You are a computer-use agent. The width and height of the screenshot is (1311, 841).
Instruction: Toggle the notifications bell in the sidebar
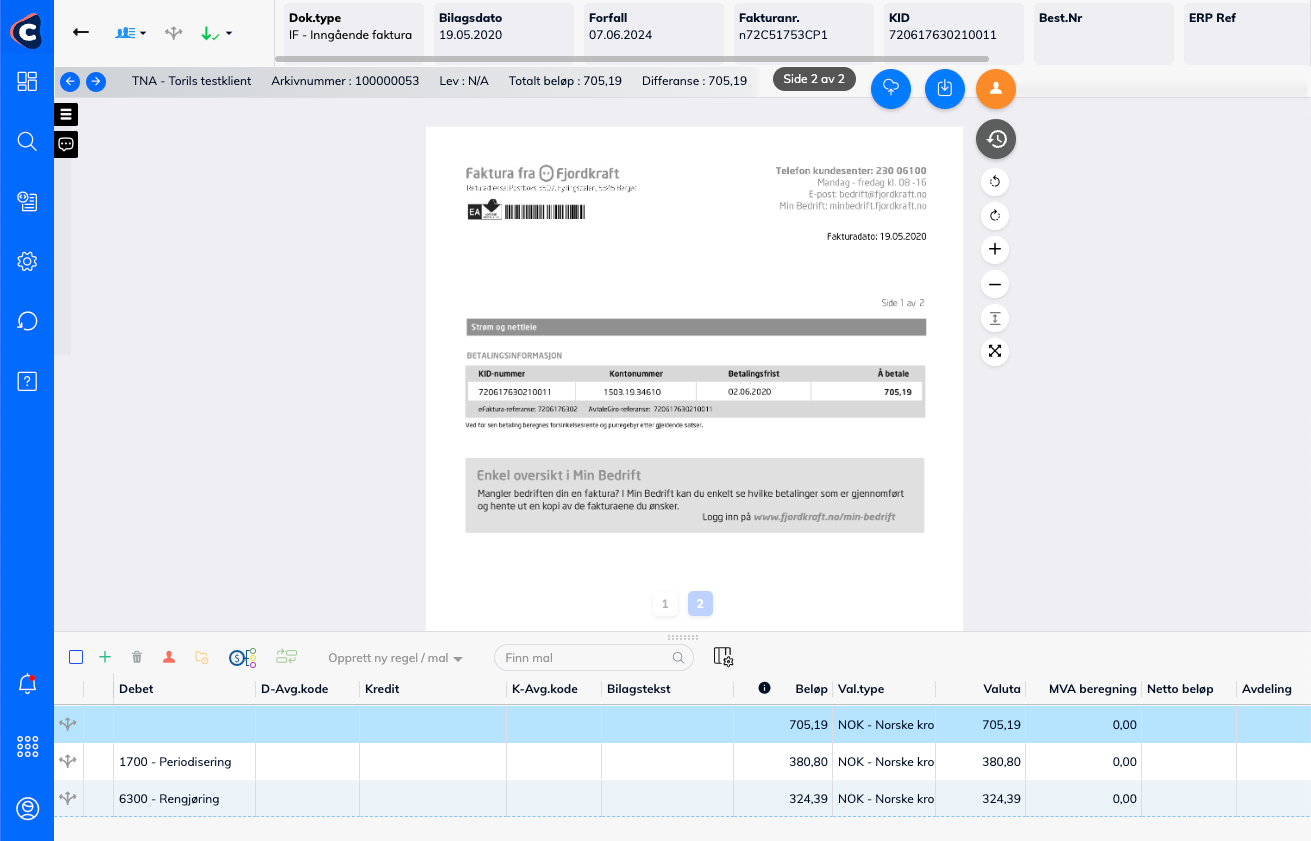tap(27, 685)
